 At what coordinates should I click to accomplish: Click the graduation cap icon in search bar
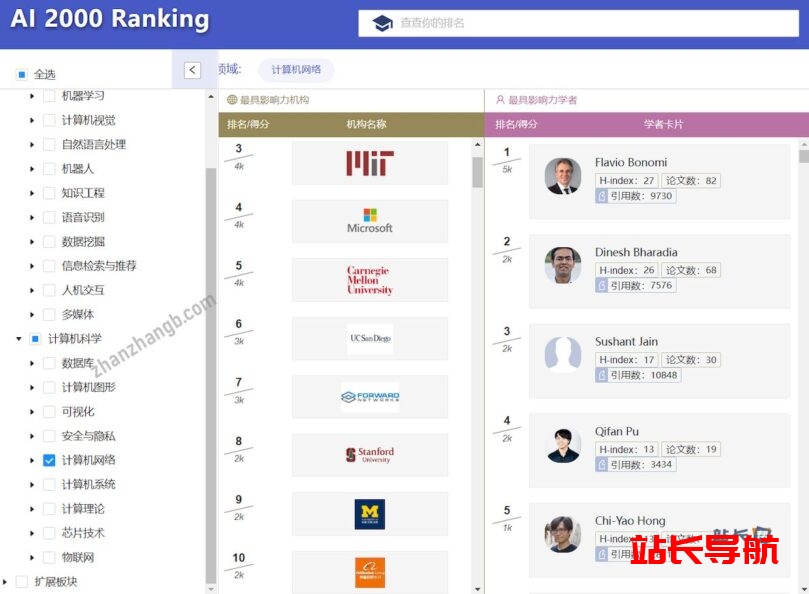coord(382,23)
